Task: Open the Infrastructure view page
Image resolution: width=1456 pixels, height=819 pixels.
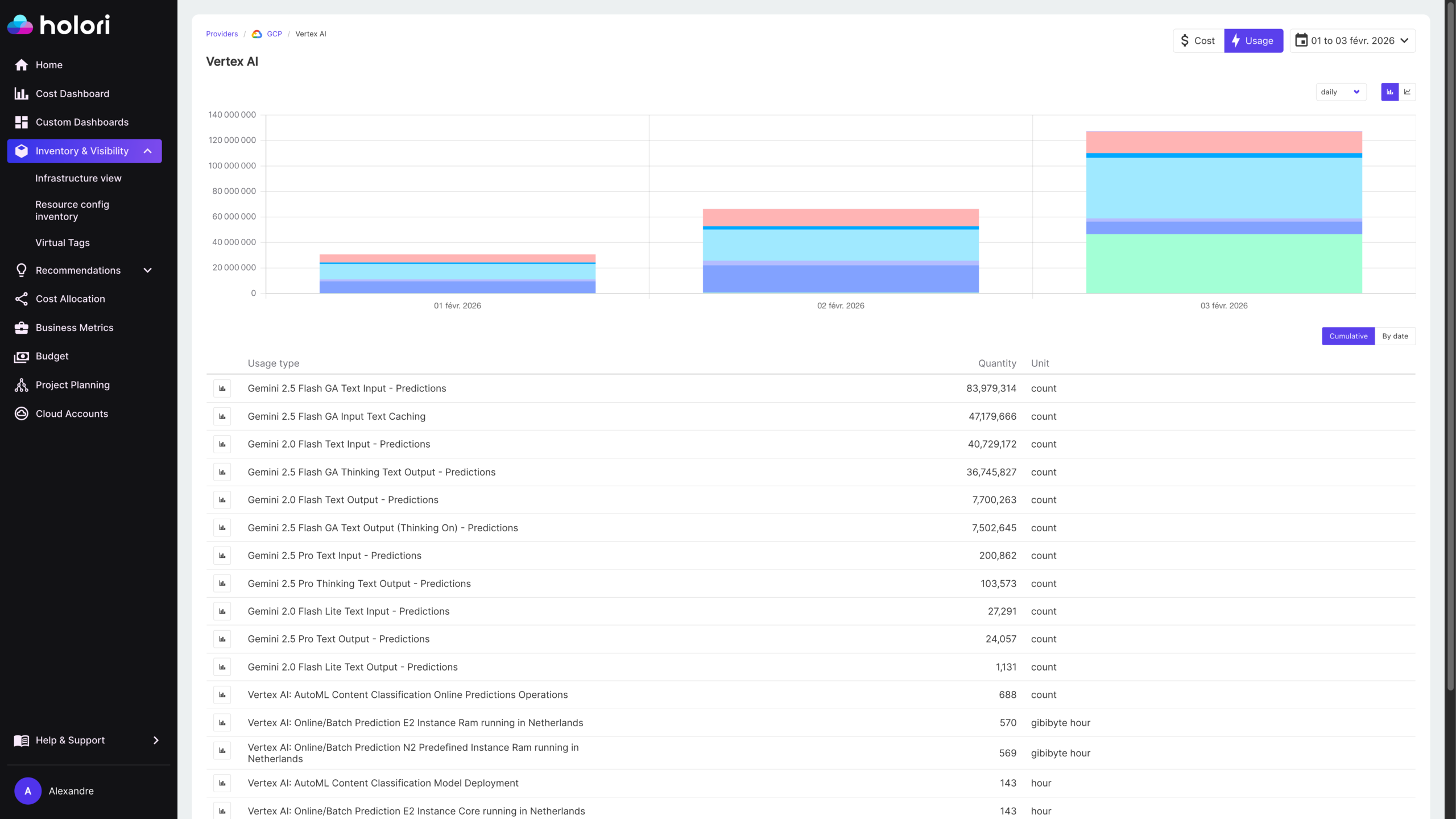Action: tap(78, 178)
